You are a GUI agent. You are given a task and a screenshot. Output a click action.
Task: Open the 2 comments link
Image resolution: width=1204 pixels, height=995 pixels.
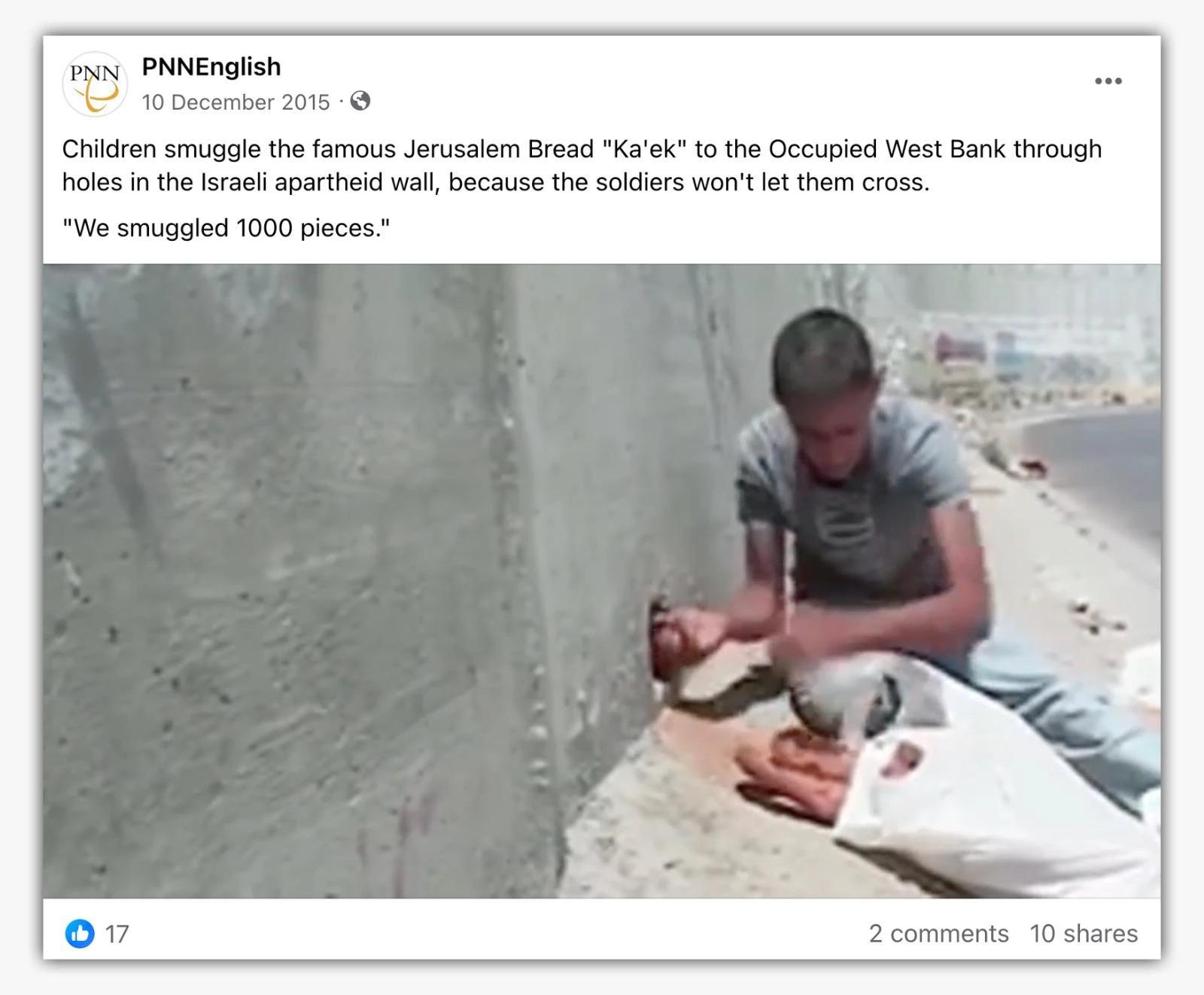coord(938,933)
